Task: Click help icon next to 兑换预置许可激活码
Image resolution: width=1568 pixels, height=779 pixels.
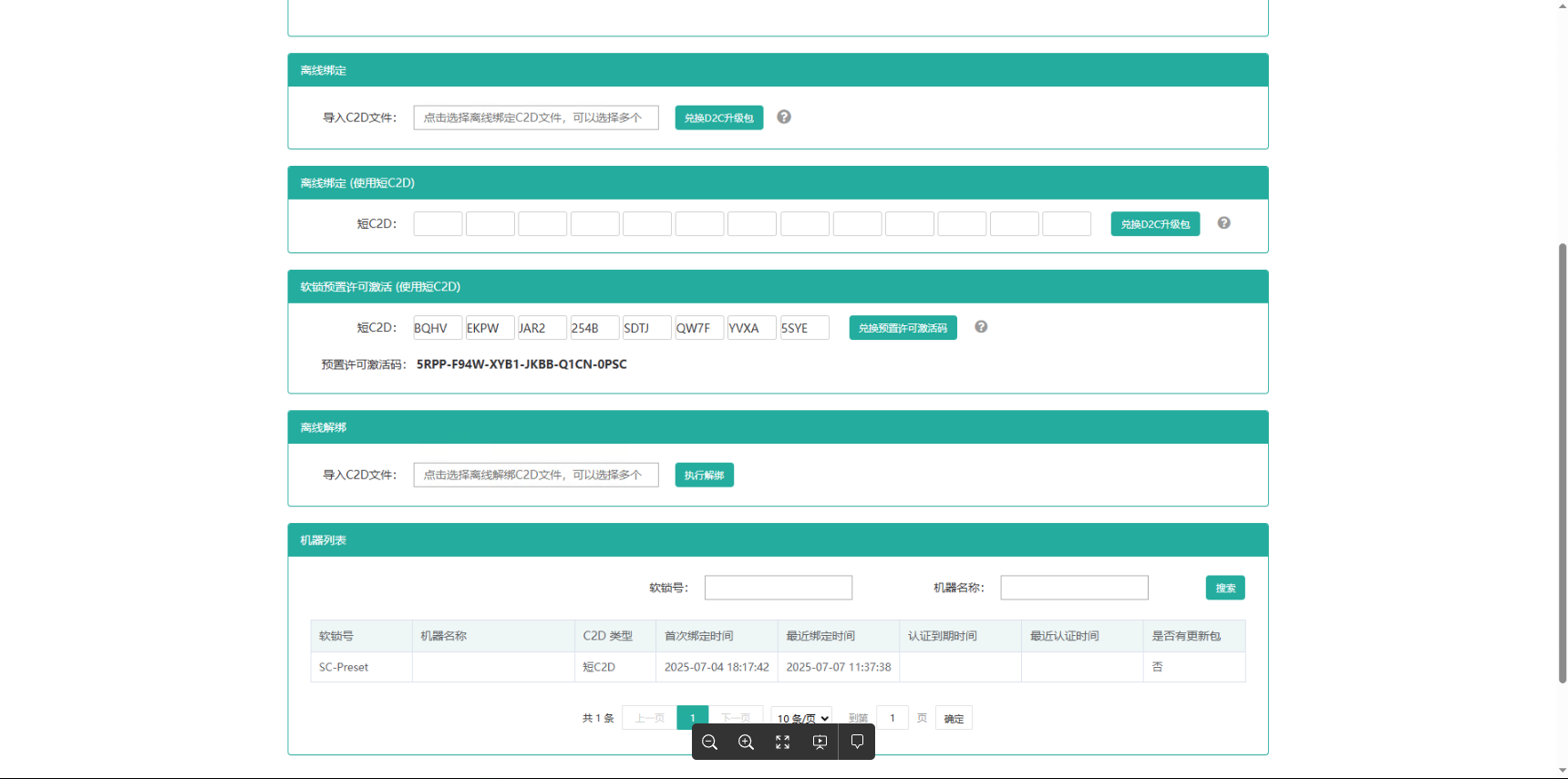Action: 981,326
